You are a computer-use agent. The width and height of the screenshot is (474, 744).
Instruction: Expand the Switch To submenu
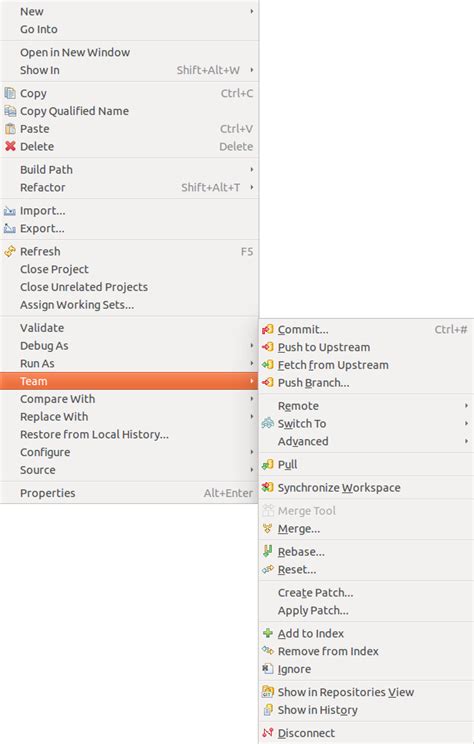(366, 423)
